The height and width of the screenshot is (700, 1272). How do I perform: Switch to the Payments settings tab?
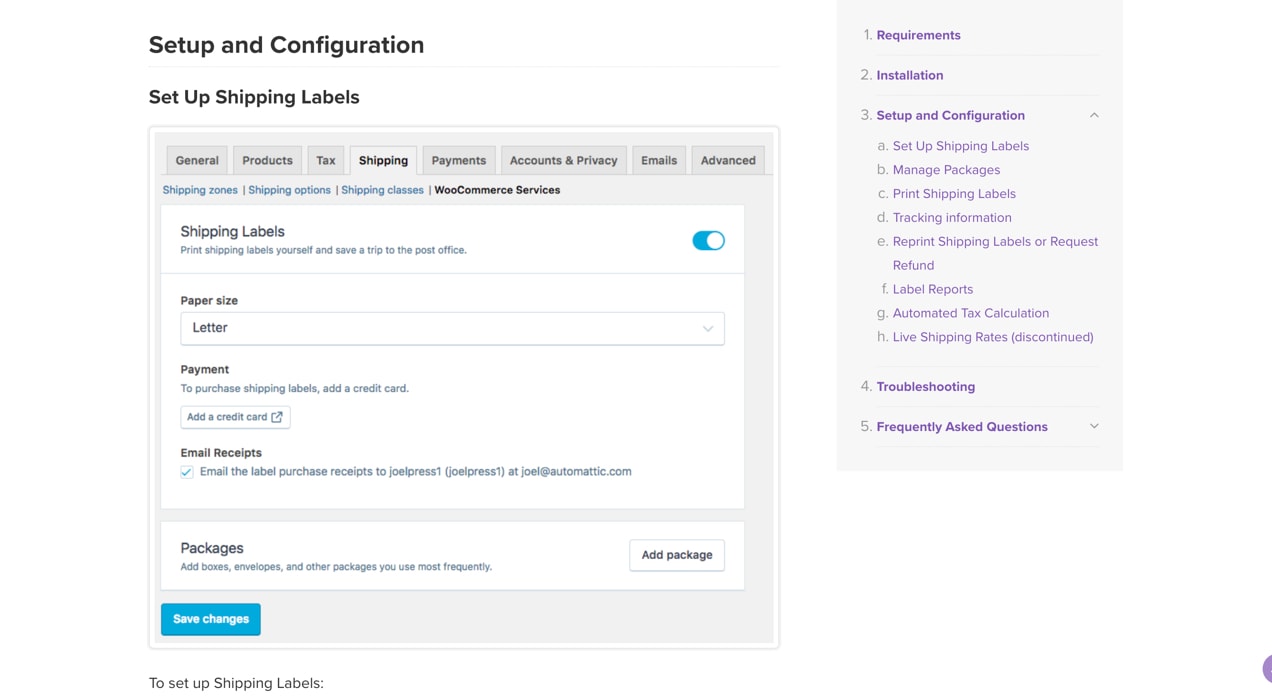[458, 160]
